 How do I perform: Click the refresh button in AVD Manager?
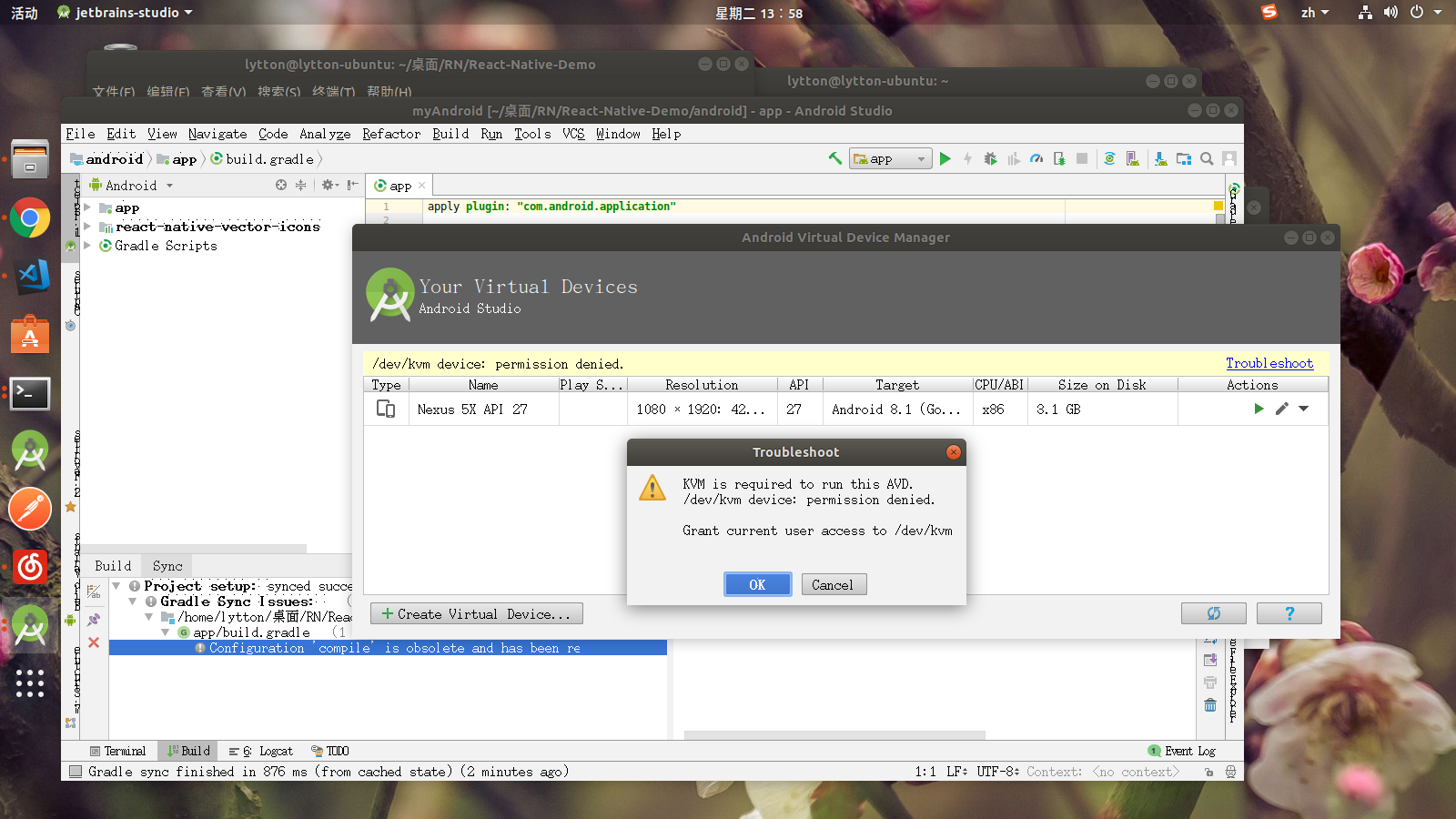[1214, 613]
